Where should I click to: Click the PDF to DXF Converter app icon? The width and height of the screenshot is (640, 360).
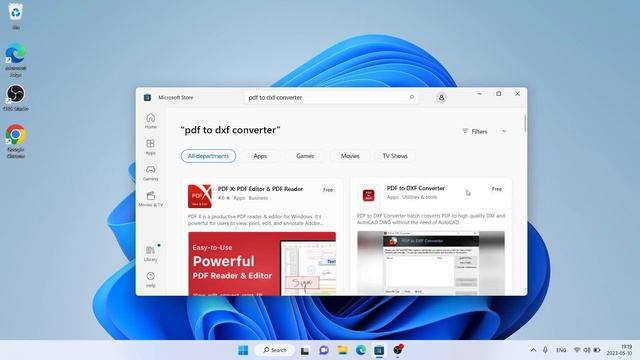pos(369,195)
